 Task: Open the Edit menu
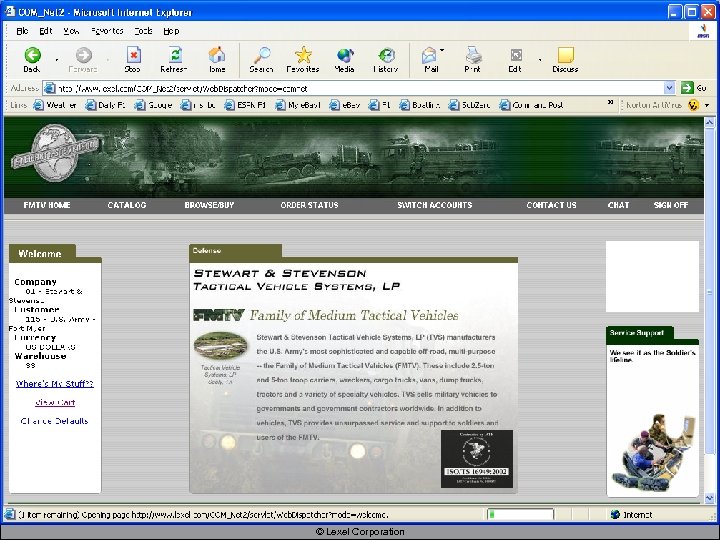coord(45,31)
